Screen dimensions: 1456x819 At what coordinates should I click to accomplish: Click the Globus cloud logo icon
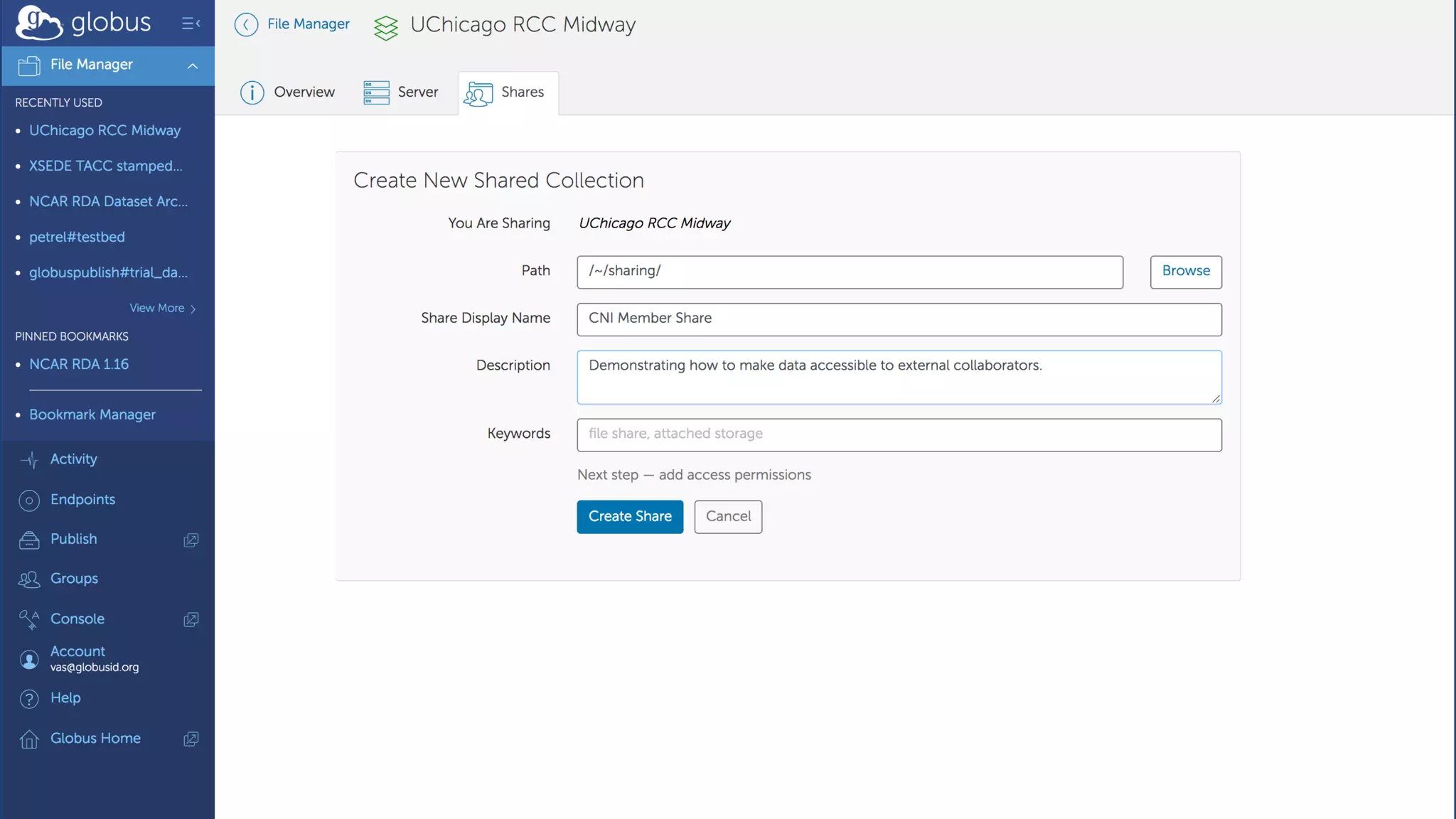(38, 22)
